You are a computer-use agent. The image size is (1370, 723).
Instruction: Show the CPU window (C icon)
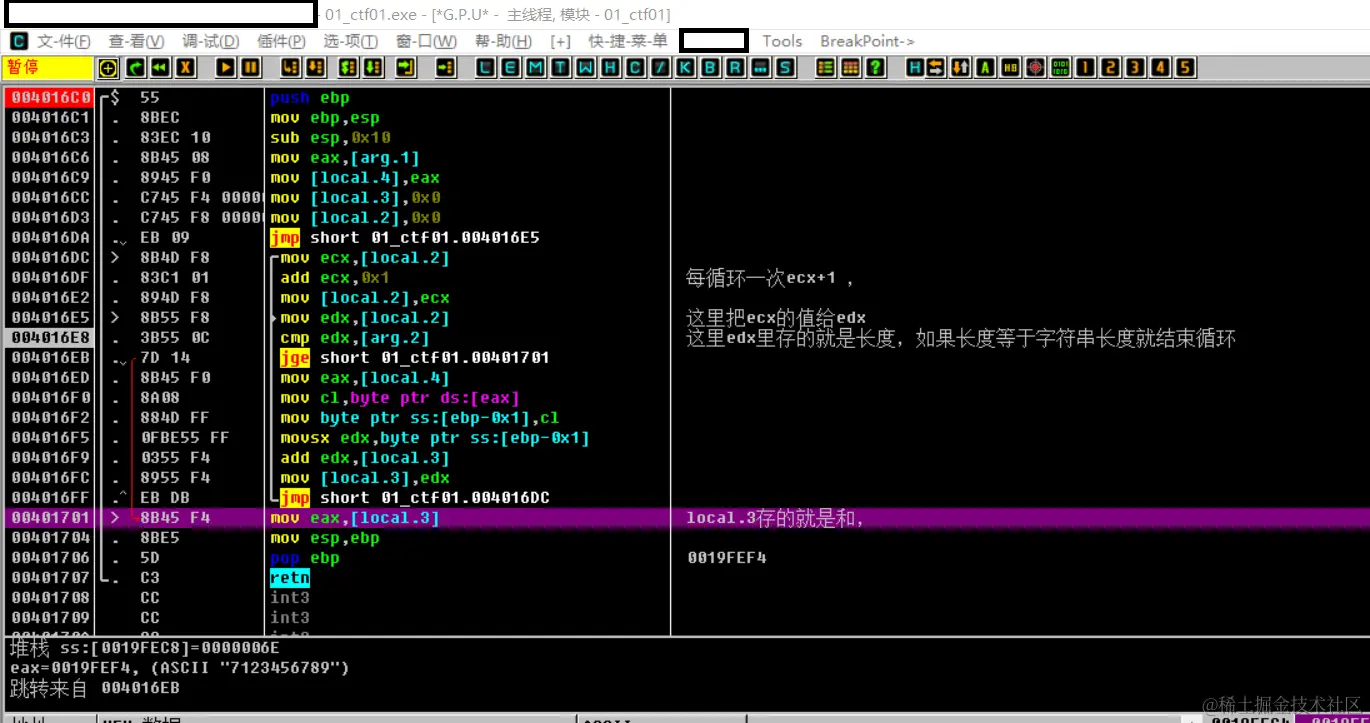point(636,68)
